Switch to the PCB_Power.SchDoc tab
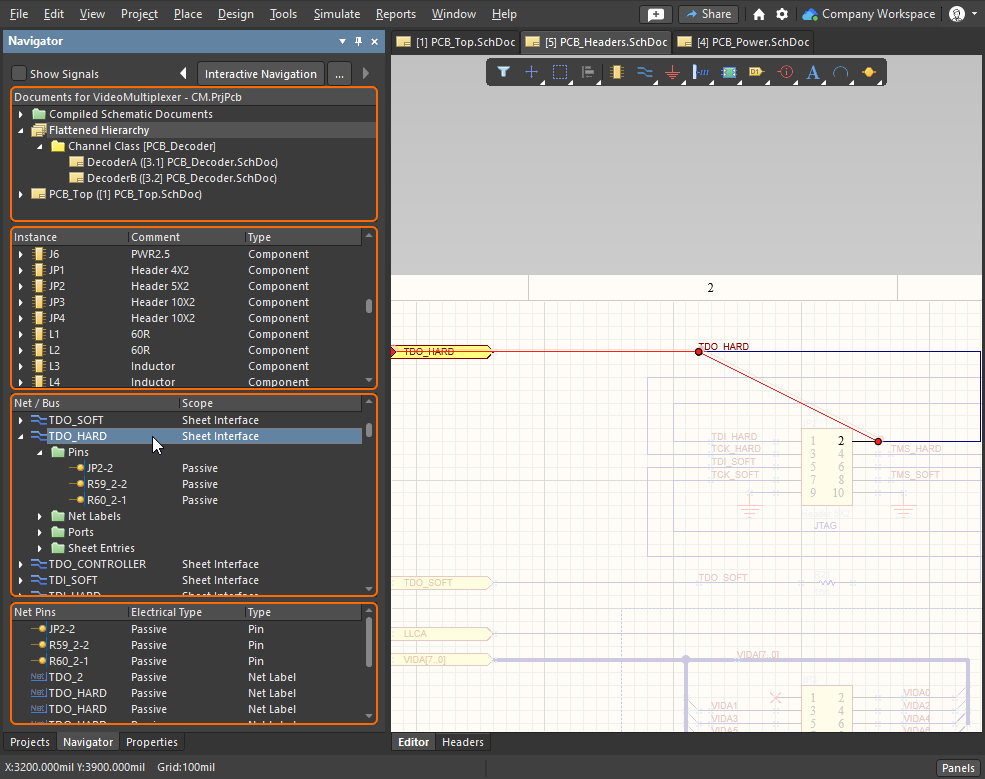The height and width of the screenshot is (779, 985). click(x=744, y=42)
